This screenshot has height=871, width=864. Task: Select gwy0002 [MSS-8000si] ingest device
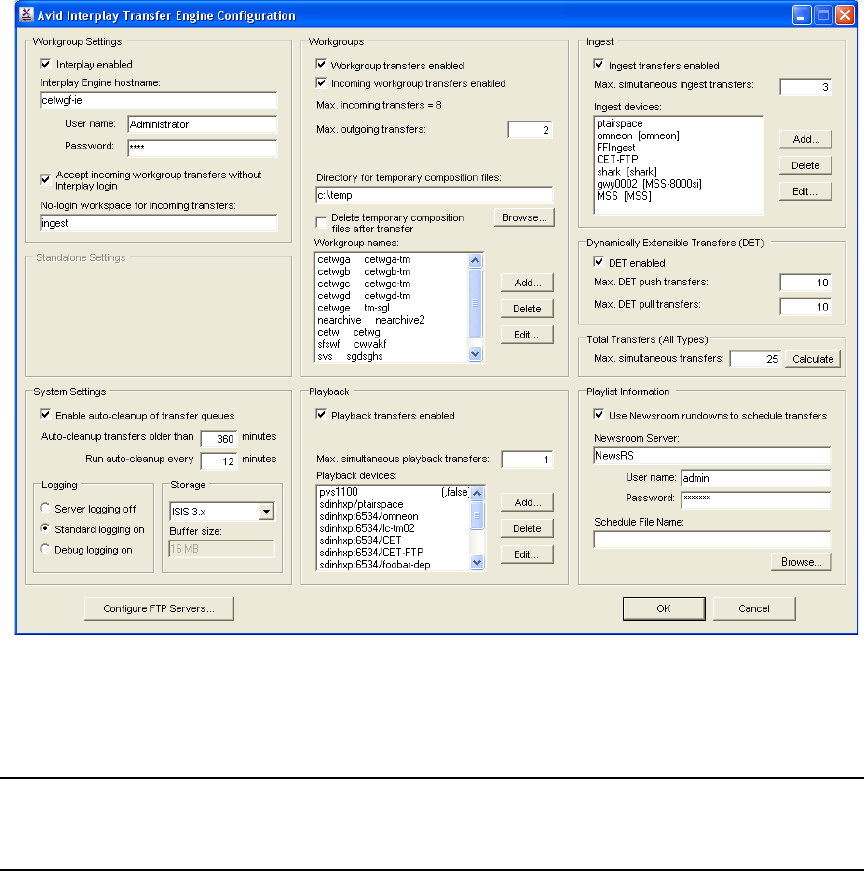click(678, 184)
